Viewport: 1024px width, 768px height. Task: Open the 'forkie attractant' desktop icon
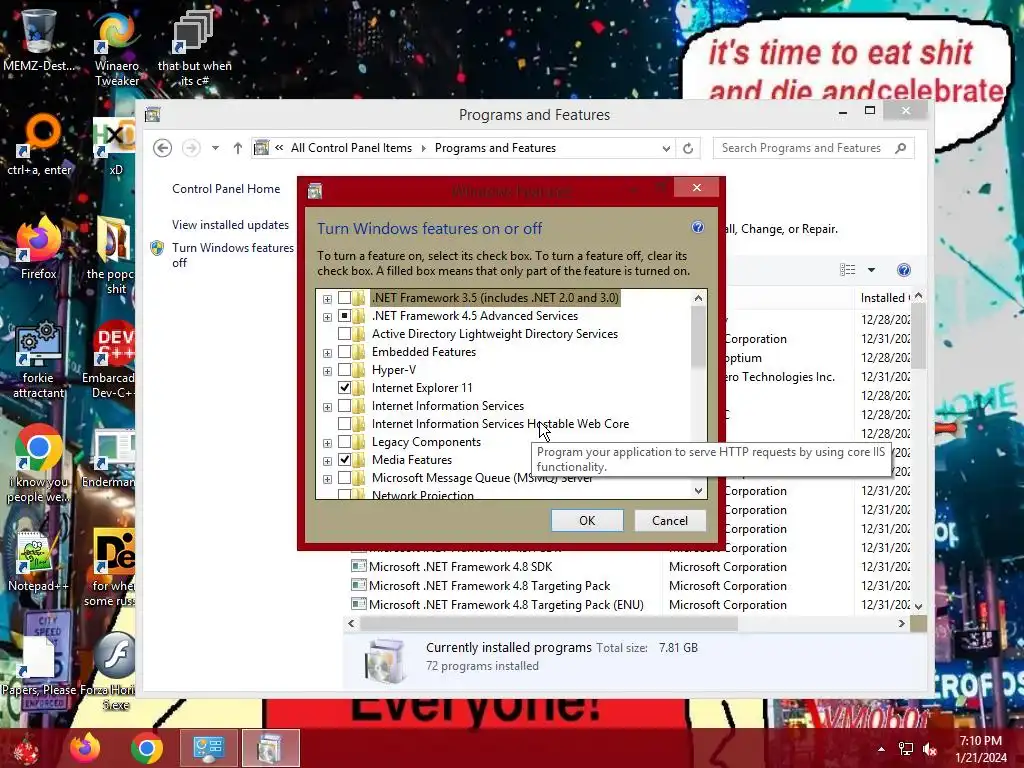coord(38,358)
